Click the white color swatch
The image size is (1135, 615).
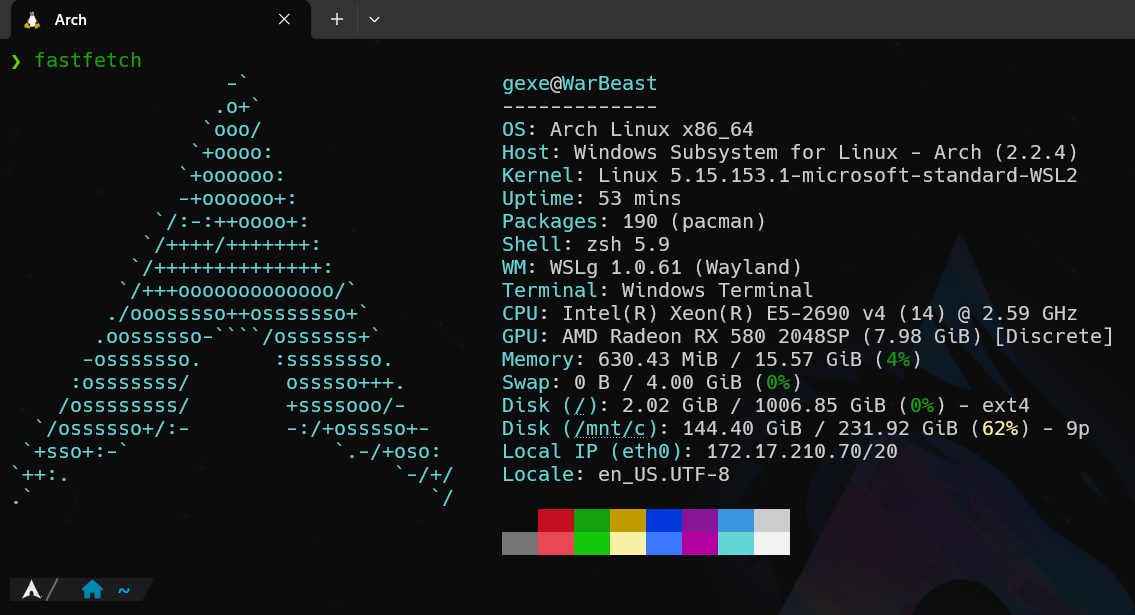tap(772, 543)
